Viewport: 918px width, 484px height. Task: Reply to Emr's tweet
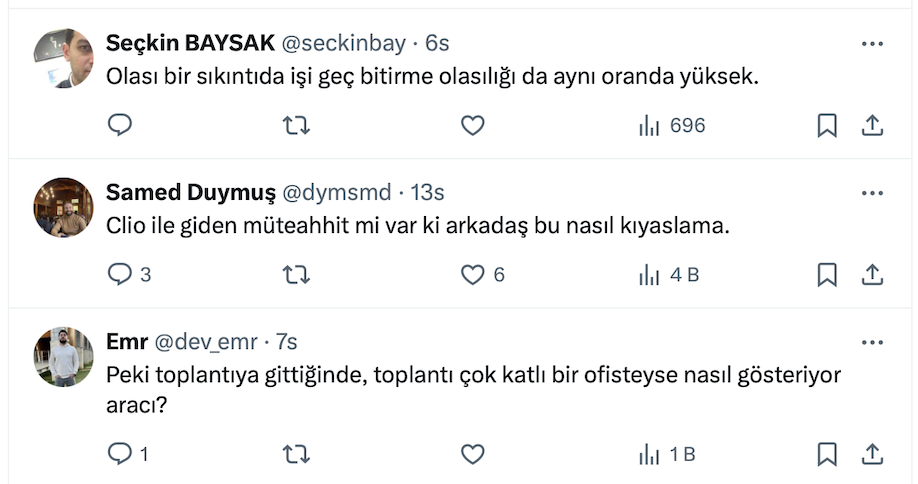tap(120, 454)
